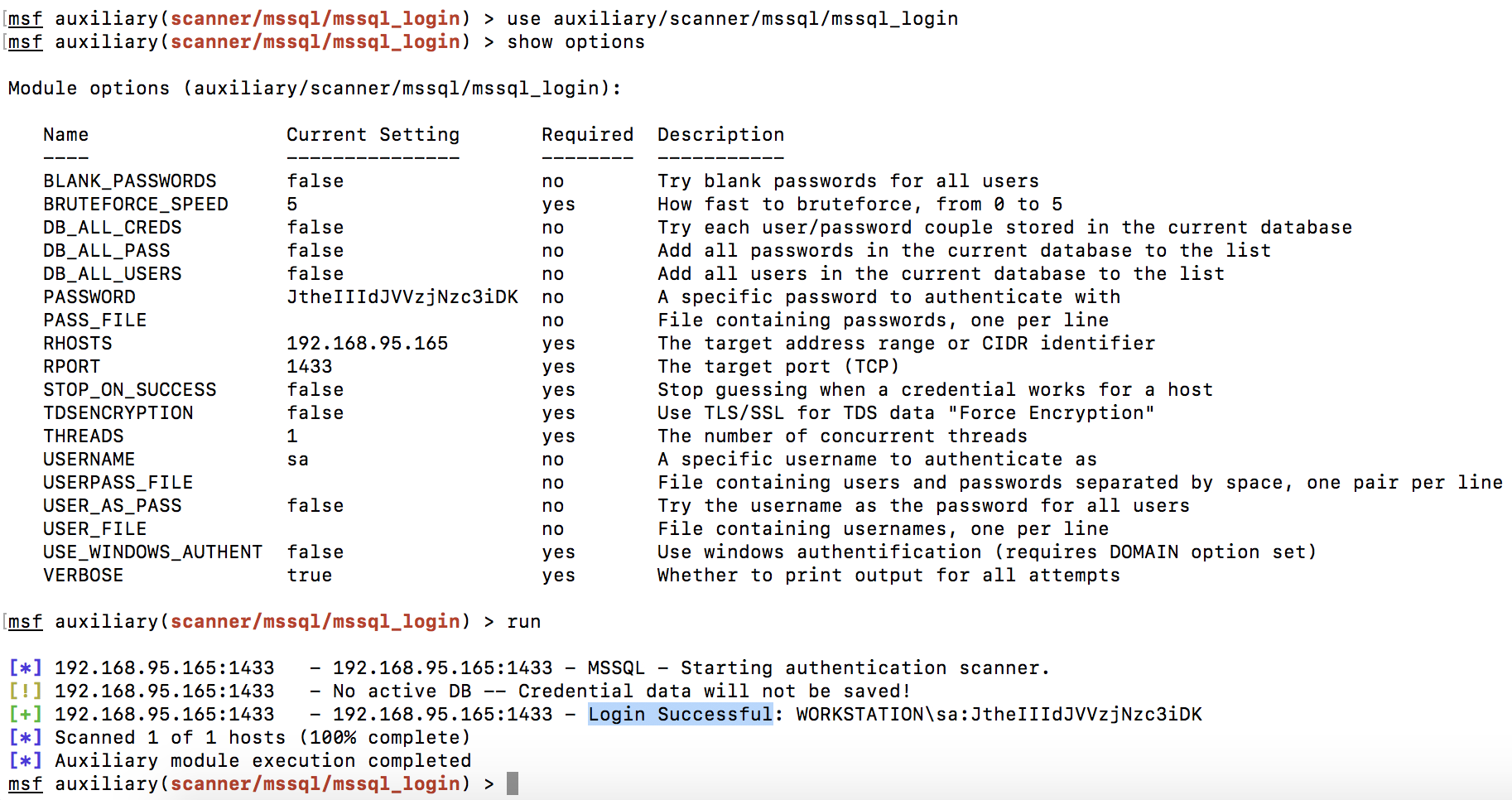Click the highlighted Login Successful text
This screenshot has height=800, width=1512.
pyautogui.click(x=680, y=714)
